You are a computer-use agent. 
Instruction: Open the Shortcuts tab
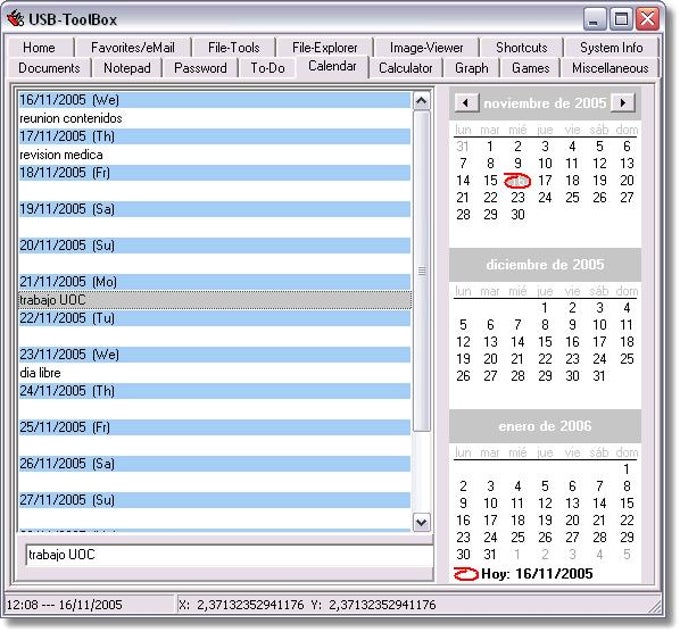click(x=522, y=47)
